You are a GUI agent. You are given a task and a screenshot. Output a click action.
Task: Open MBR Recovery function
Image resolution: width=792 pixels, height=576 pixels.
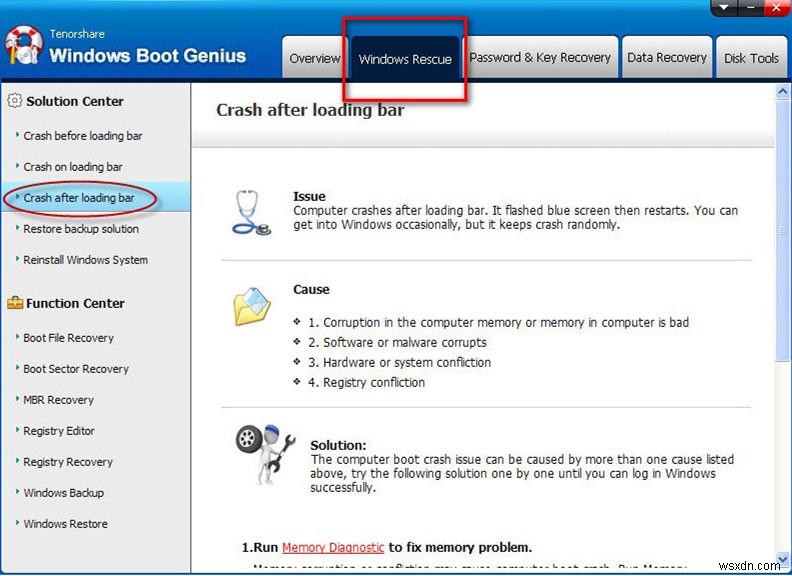(58, 400)
